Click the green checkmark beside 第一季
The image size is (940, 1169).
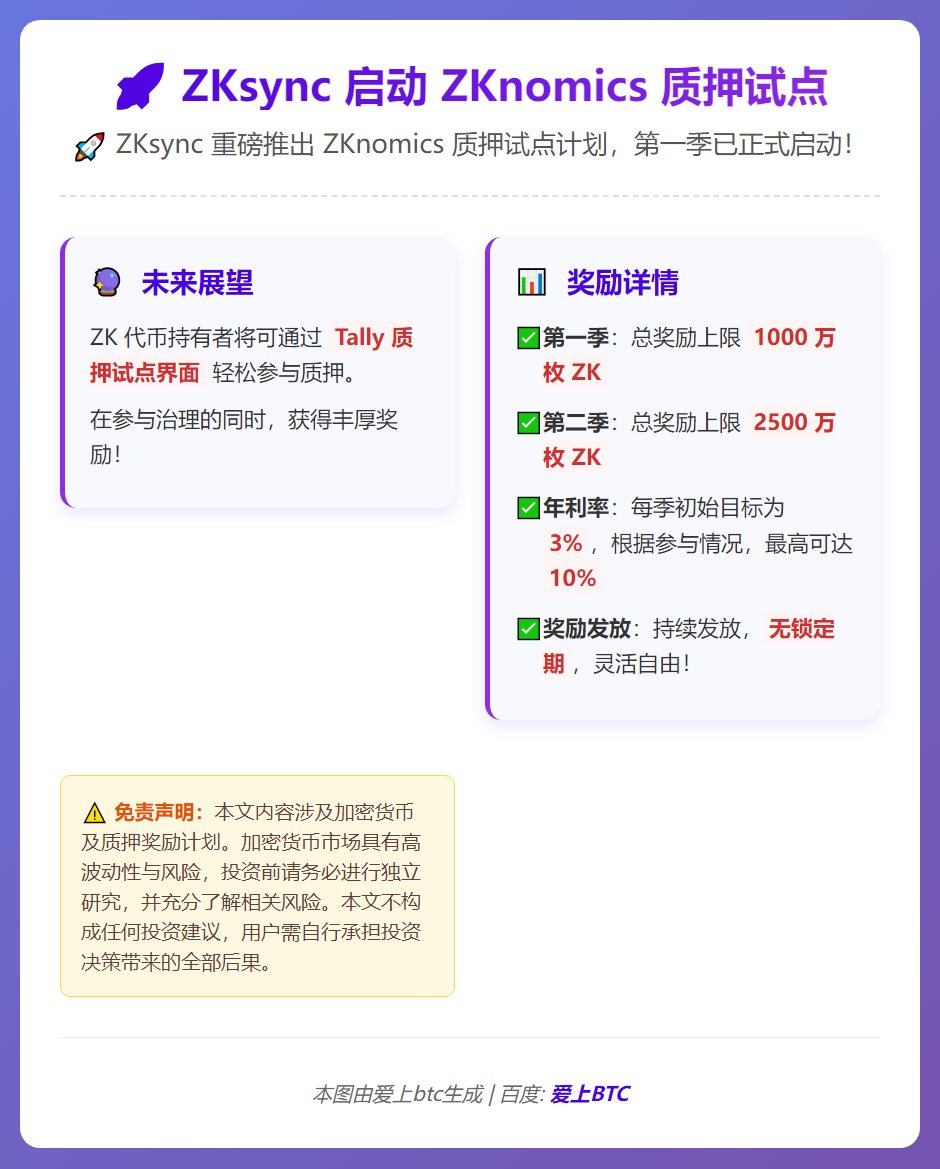[528, 338]
